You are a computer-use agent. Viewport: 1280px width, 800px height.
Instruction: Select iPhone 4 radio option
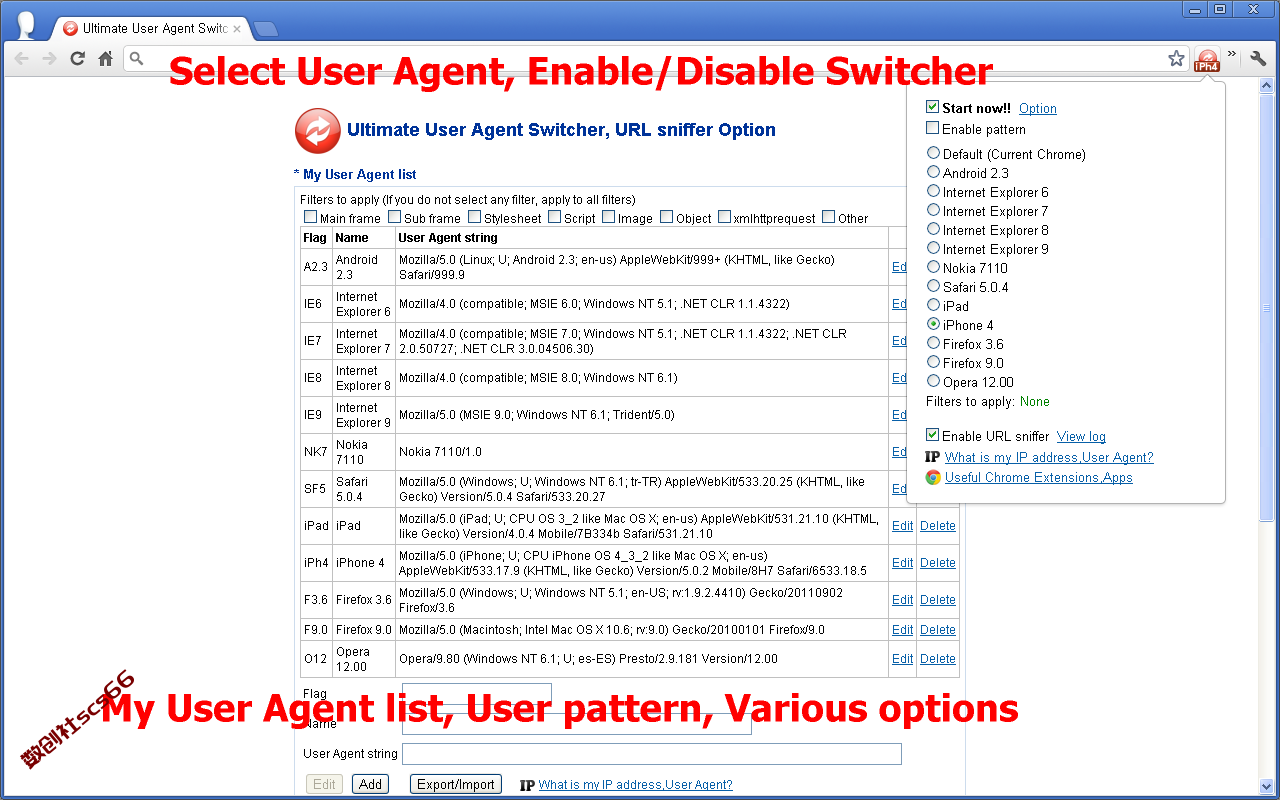point(933,324)
